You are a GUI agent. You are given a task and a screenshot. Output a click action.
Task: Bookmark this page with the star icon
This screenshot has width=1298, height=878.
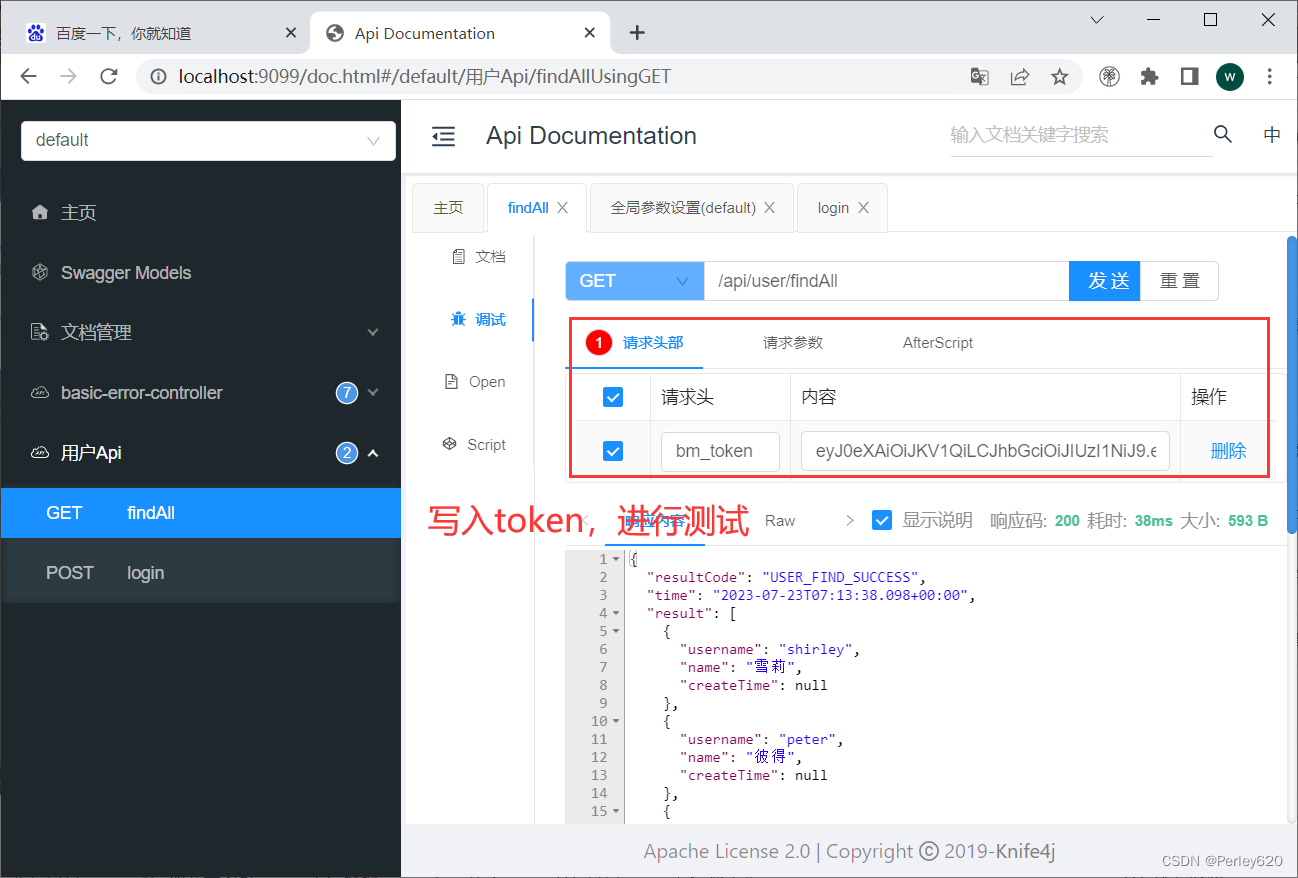coord(1060,77)
